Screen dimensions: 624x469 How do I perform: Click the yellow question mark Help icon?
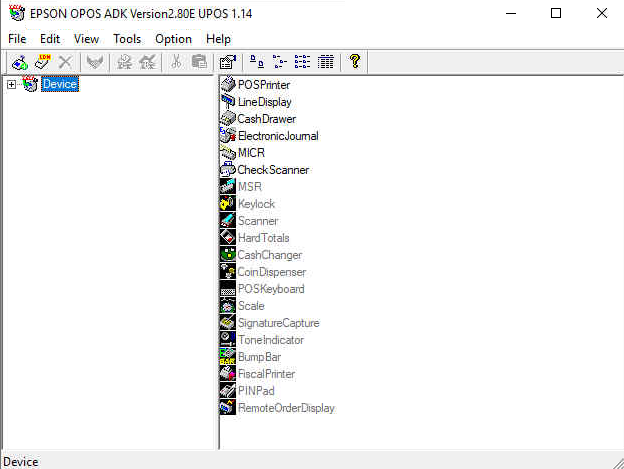tap(355, 61)
